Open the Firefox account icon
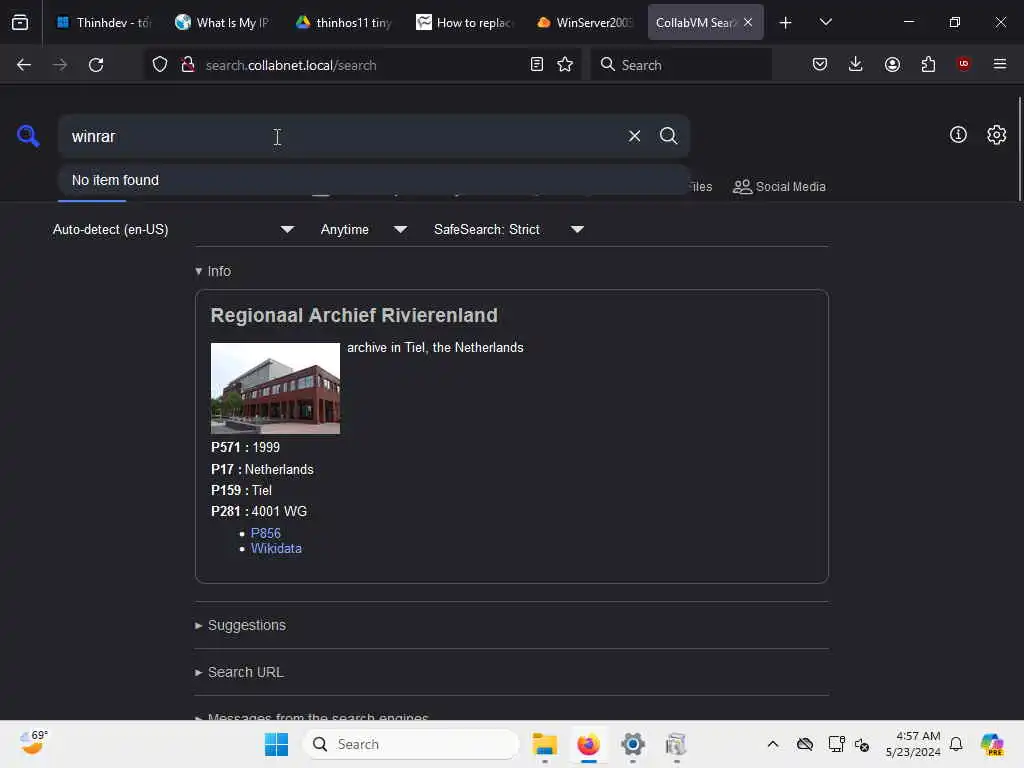The width and height of the screenshot is (1024, 768). click(892, 64)
